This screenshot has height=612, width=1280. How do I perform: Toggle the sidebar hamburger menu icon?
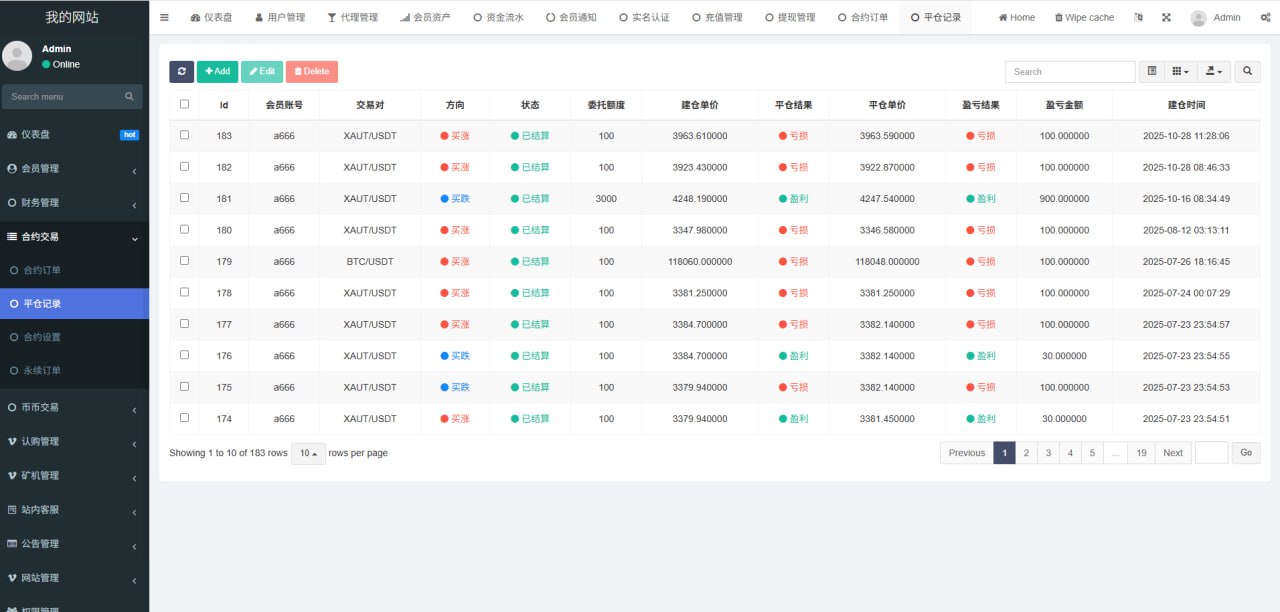pos(164,17)
